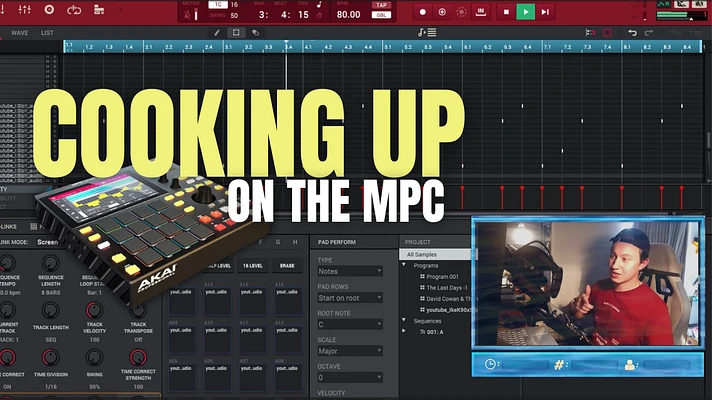Stop playback with the Stop button

point(506,12)
